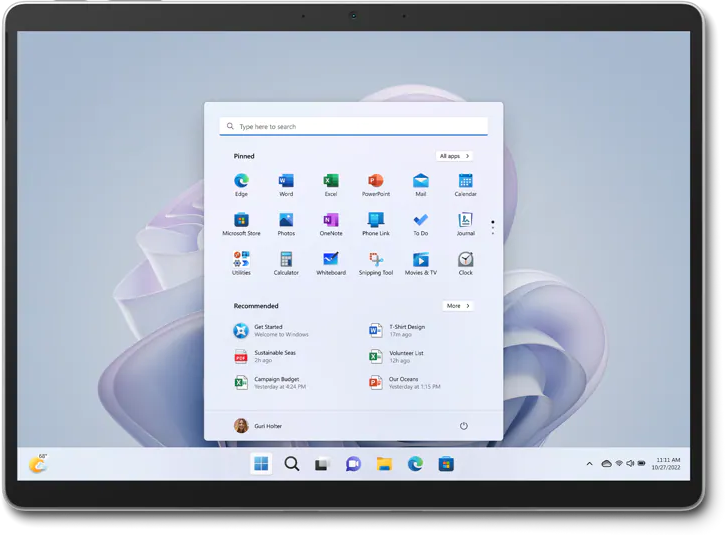Click the Start button on the taskbar
Viewport: 725px width, 535px height.
coord(261,463)
